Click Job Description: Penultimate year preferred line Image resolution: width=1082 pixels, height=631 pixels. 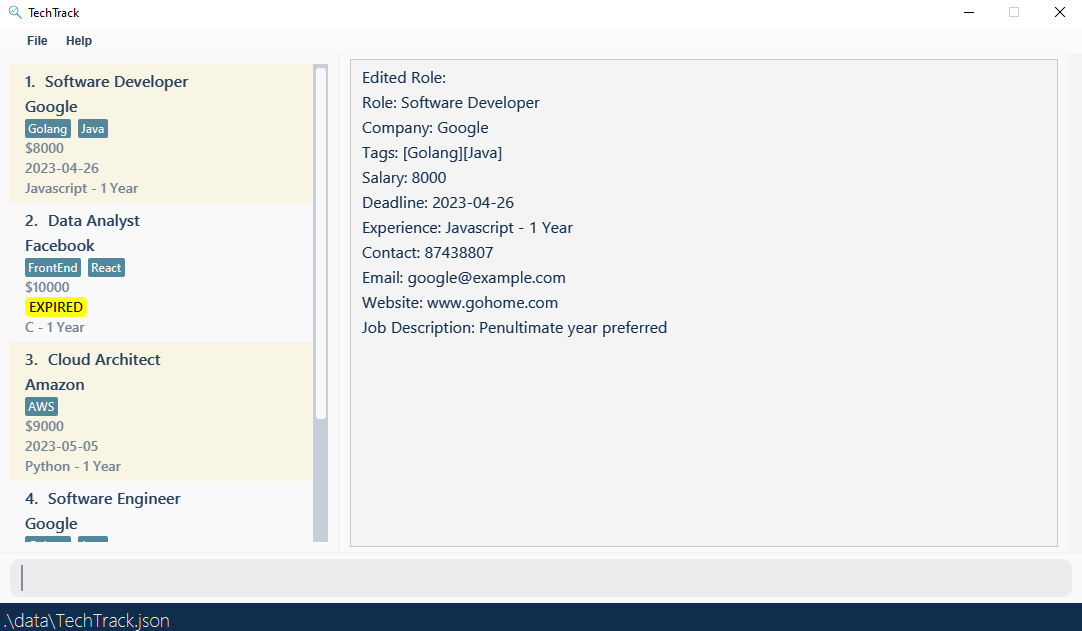point(514,328)
